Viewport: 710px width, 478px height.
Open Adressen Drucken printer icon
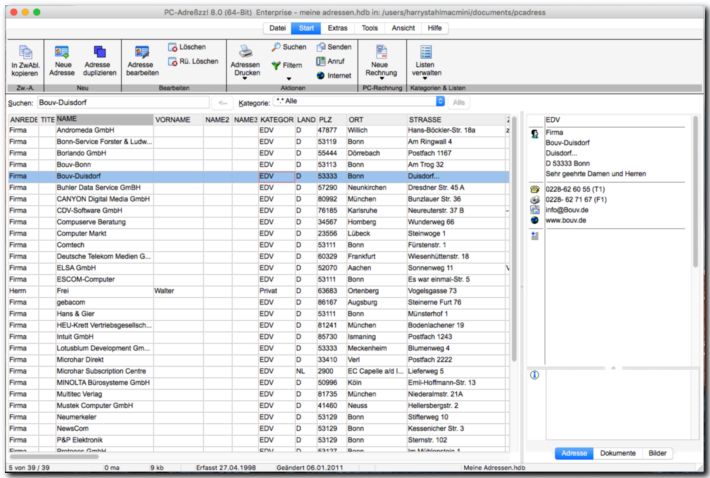coord(245,51)
